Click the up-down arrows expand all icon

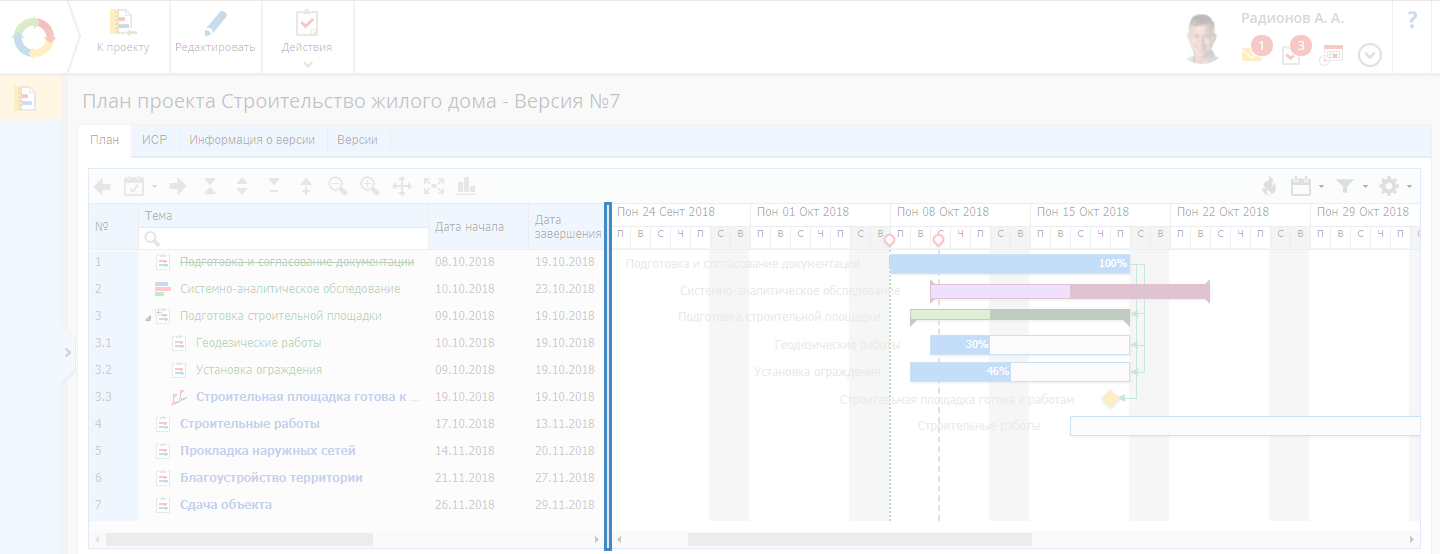[242, 186]
